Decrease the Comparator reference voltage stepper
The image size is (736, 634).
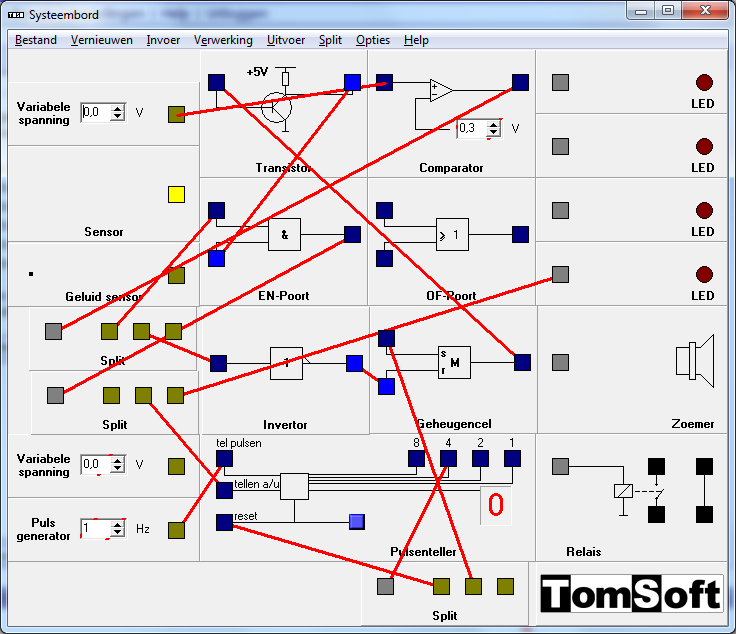(x=493, y=133)
